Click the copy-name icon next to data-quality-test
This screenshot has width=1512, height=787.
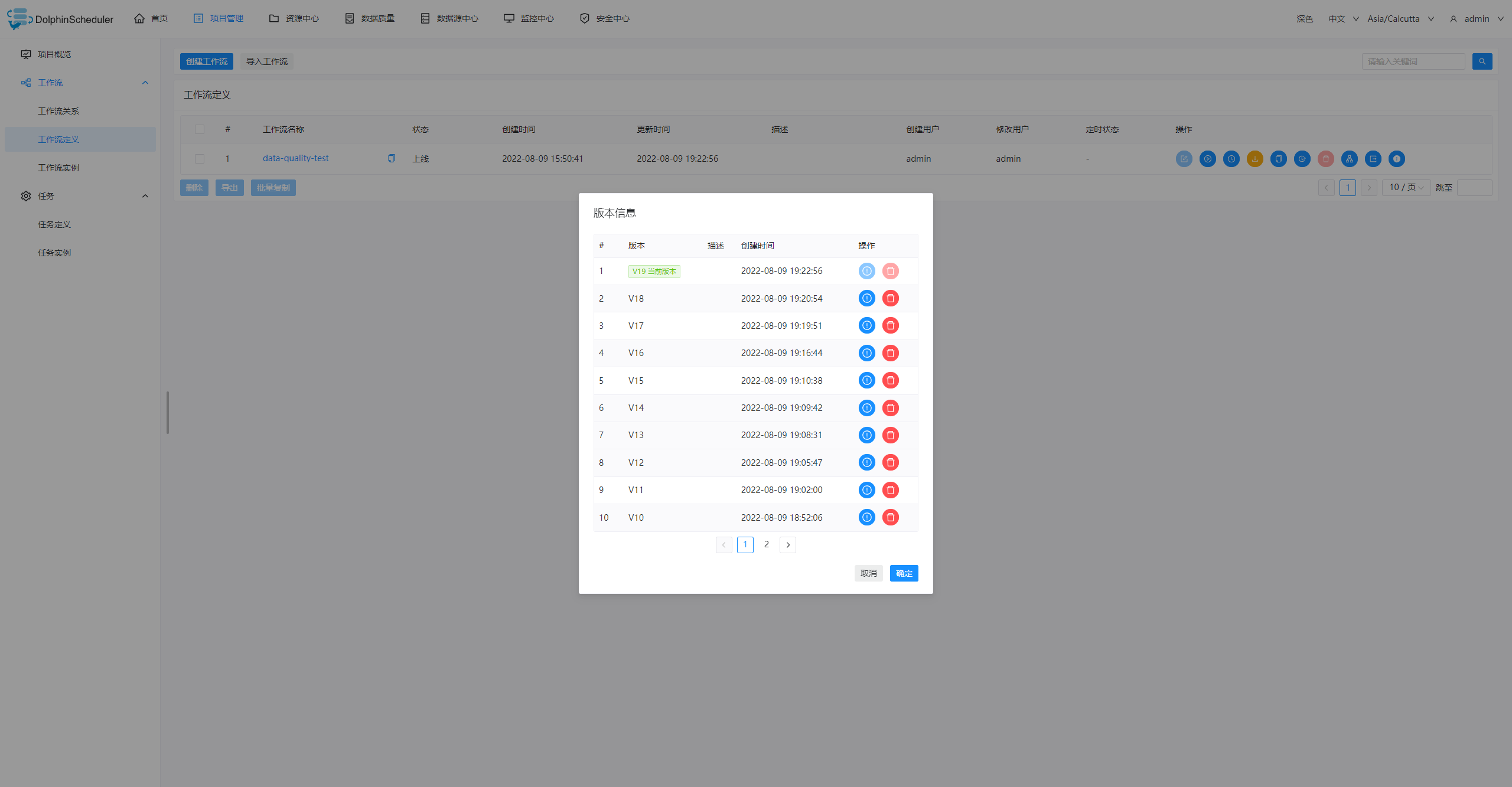pyautogui.click(x=391, y=158)
